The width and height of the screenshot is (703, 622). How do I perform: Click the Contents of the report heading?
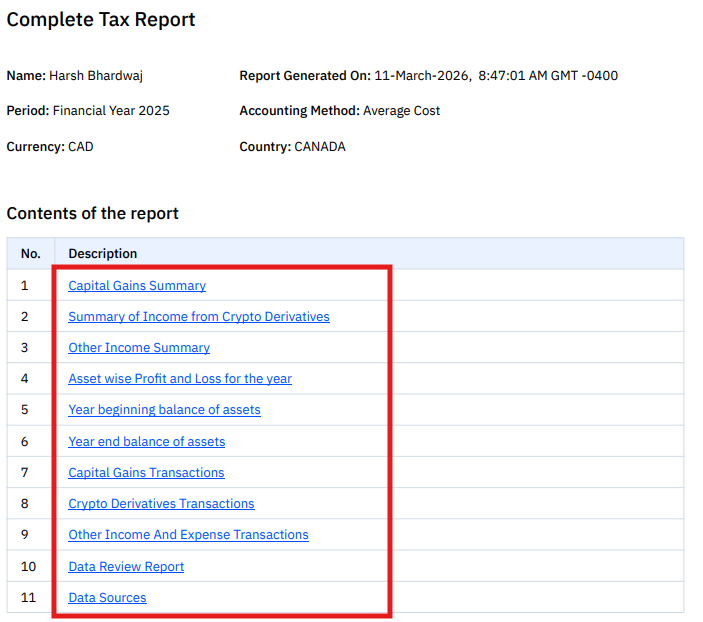[x=92, y=213]
